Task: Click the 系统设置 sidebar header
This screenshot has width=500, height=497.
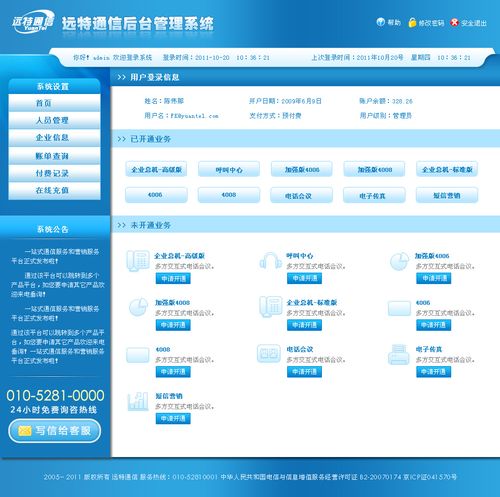Action: coord(54,86)
